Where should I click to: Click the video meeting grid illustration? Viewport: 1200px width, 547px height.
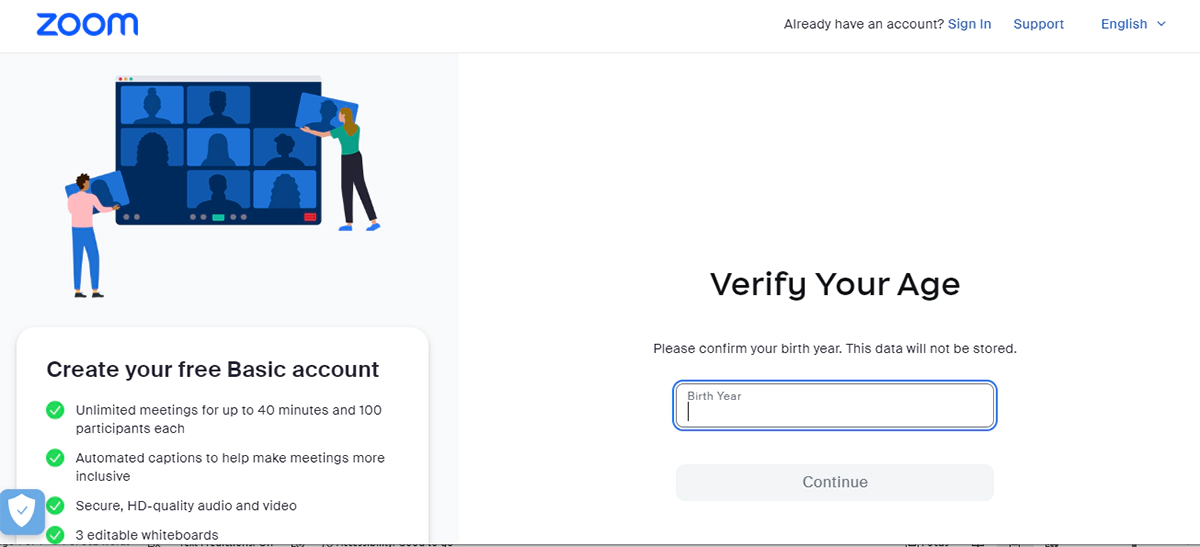coord(218,150)
